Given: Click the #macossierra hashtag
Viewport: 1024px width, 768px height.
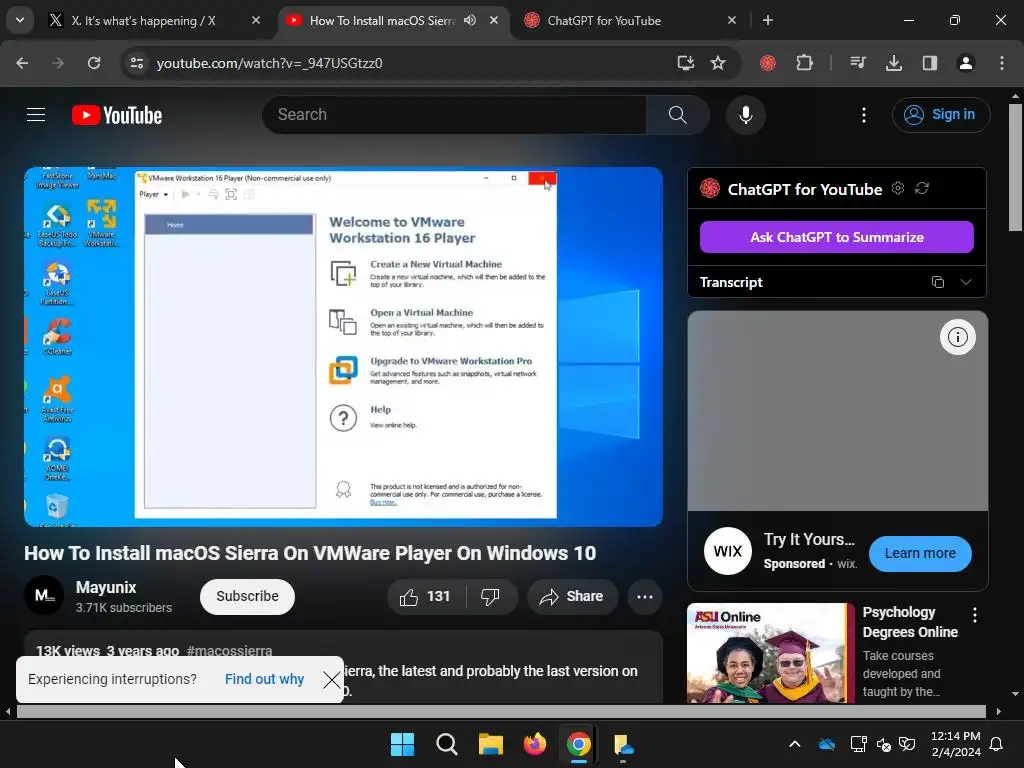Looking at the screenshot, I should click(229, 650).
